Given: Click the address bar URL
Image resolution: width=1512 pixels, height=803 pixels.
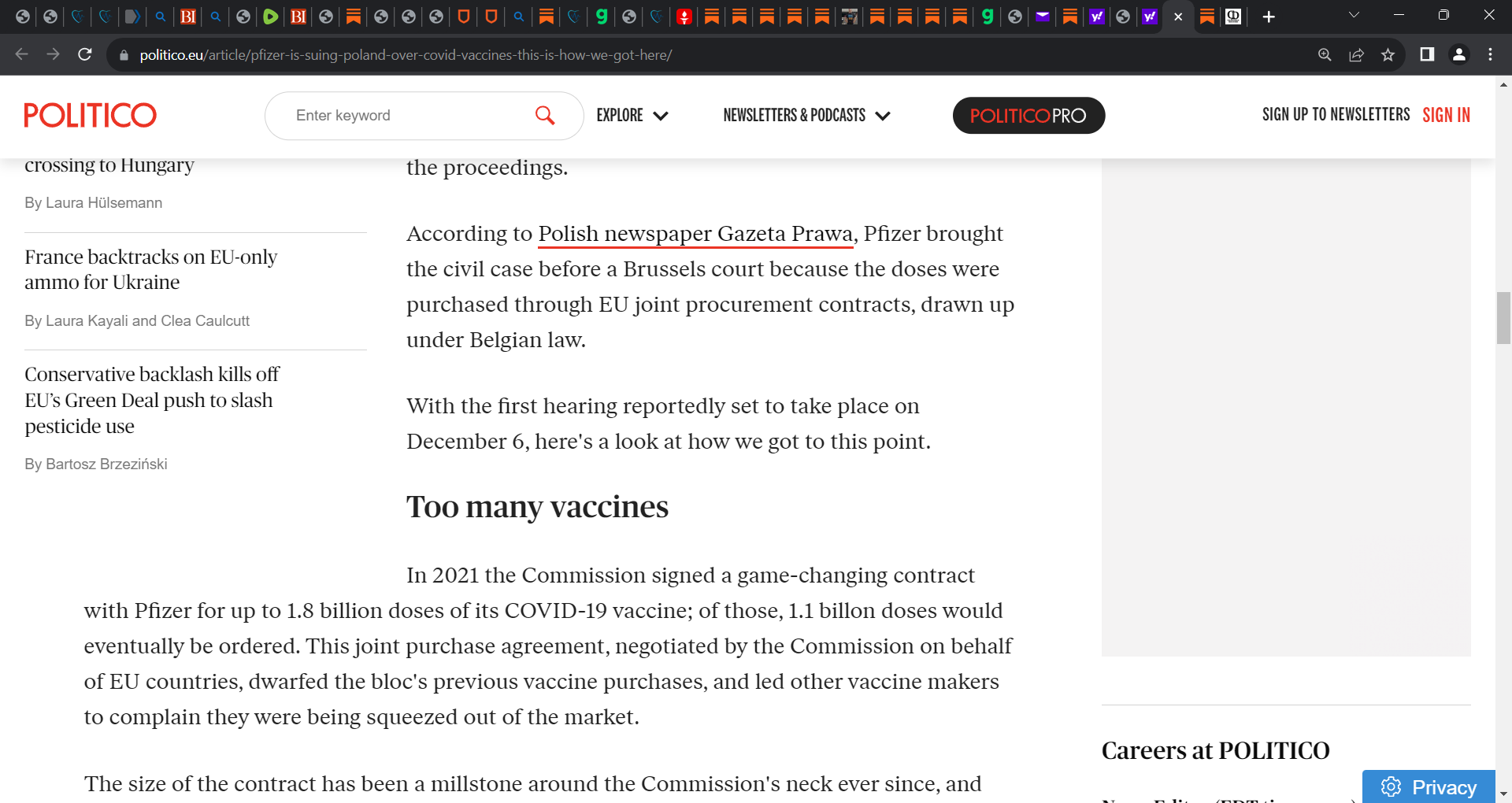Looking at the screenshot, I should pyautogui.click(x=406, y=55).
